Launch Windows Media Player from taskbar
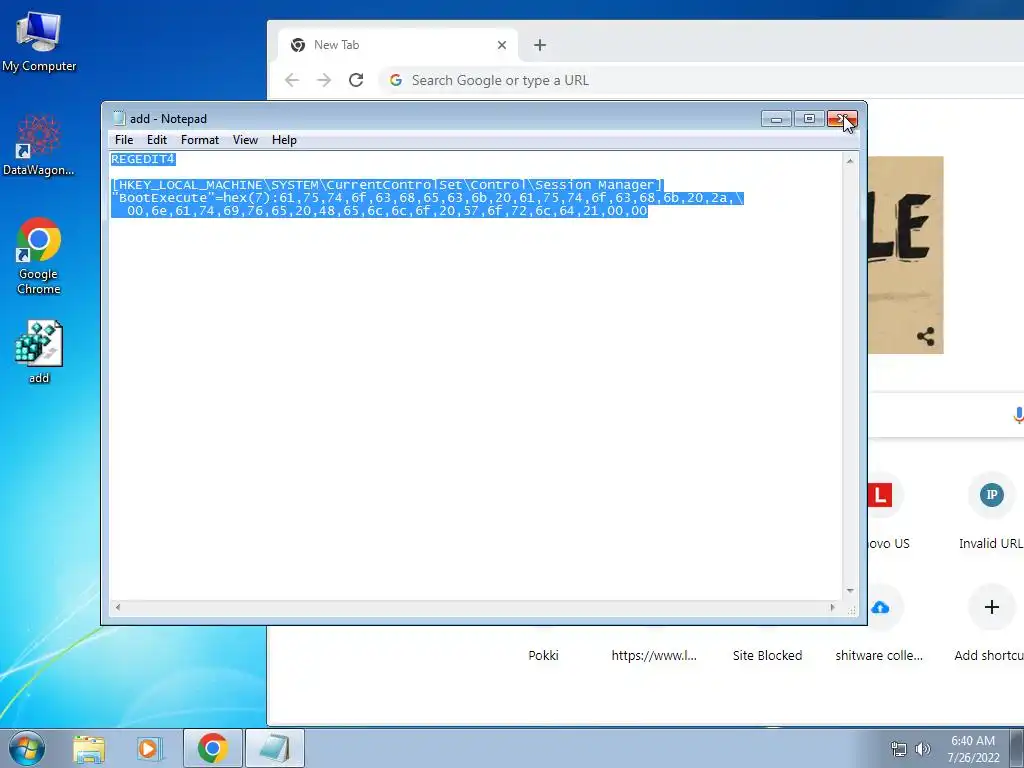This screenshot has height=768, width=1024. [149, 748]
